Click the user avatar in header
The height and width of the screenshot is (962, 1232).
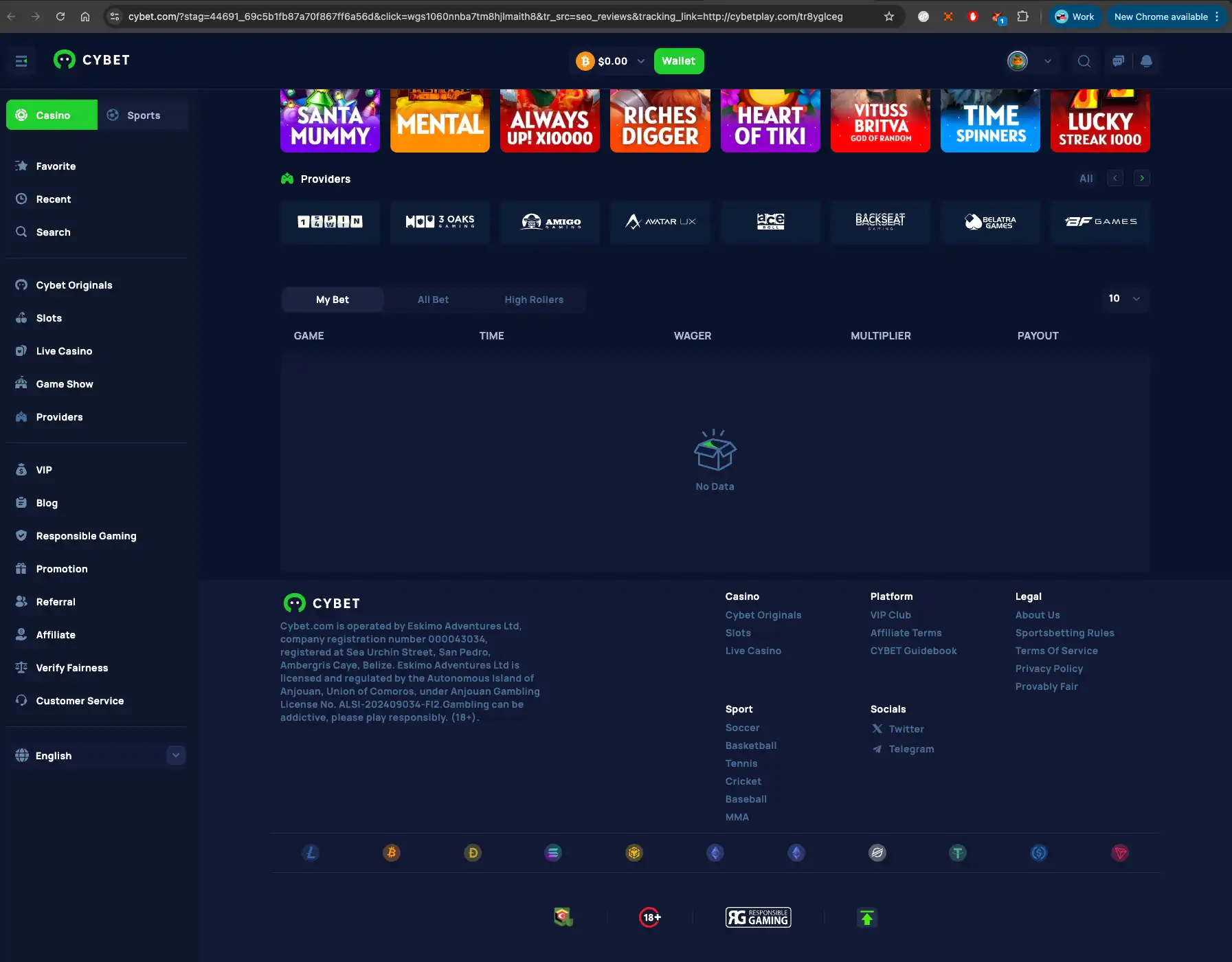click(1017, 61)
